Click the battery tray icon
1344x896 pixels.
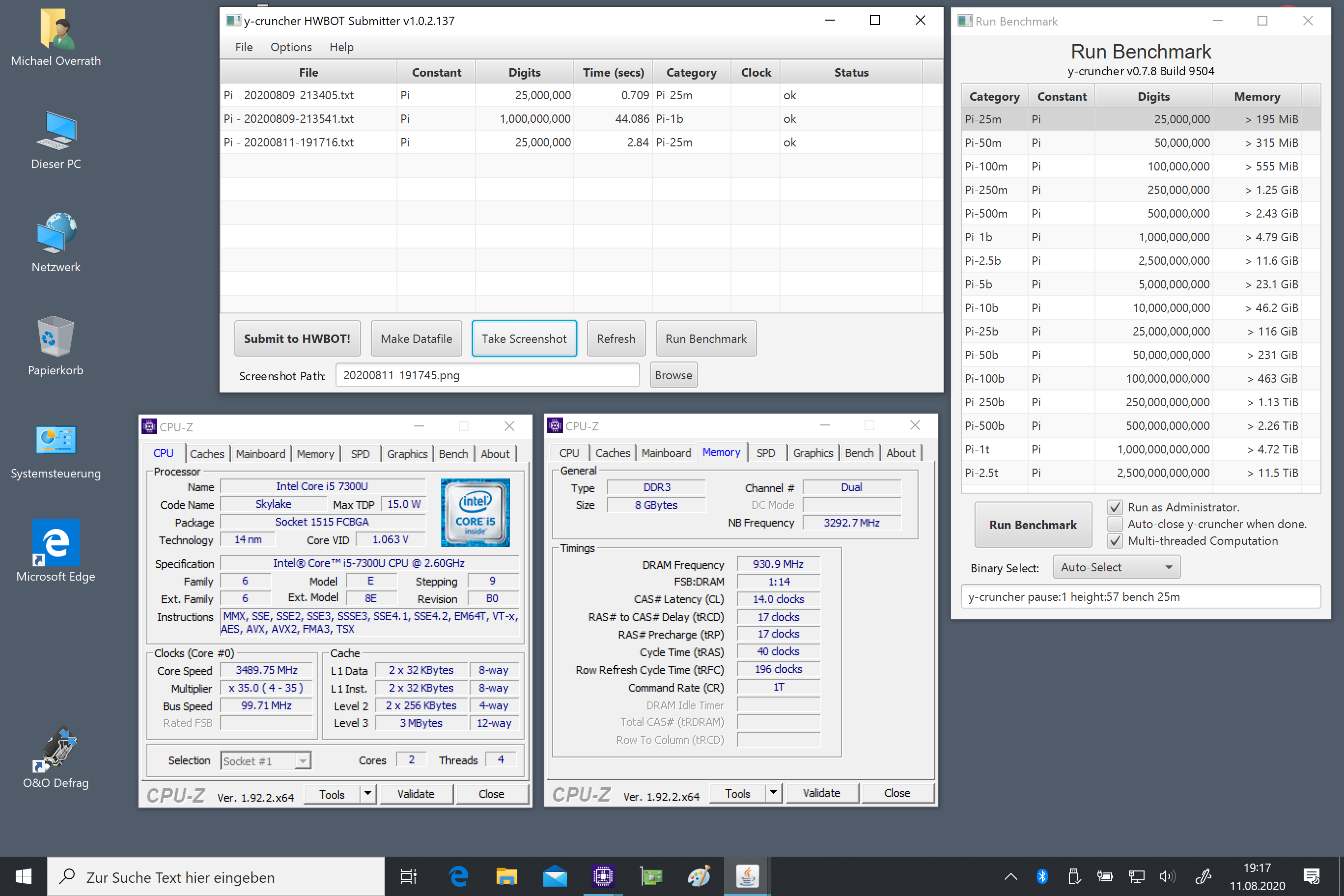[x=1105, y=876]
